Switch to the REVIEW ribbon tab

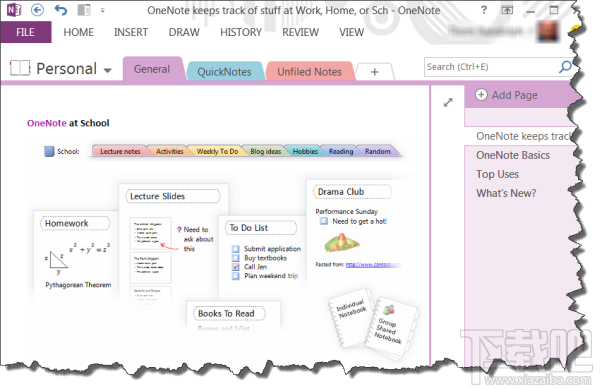click(x=300, y=32)
